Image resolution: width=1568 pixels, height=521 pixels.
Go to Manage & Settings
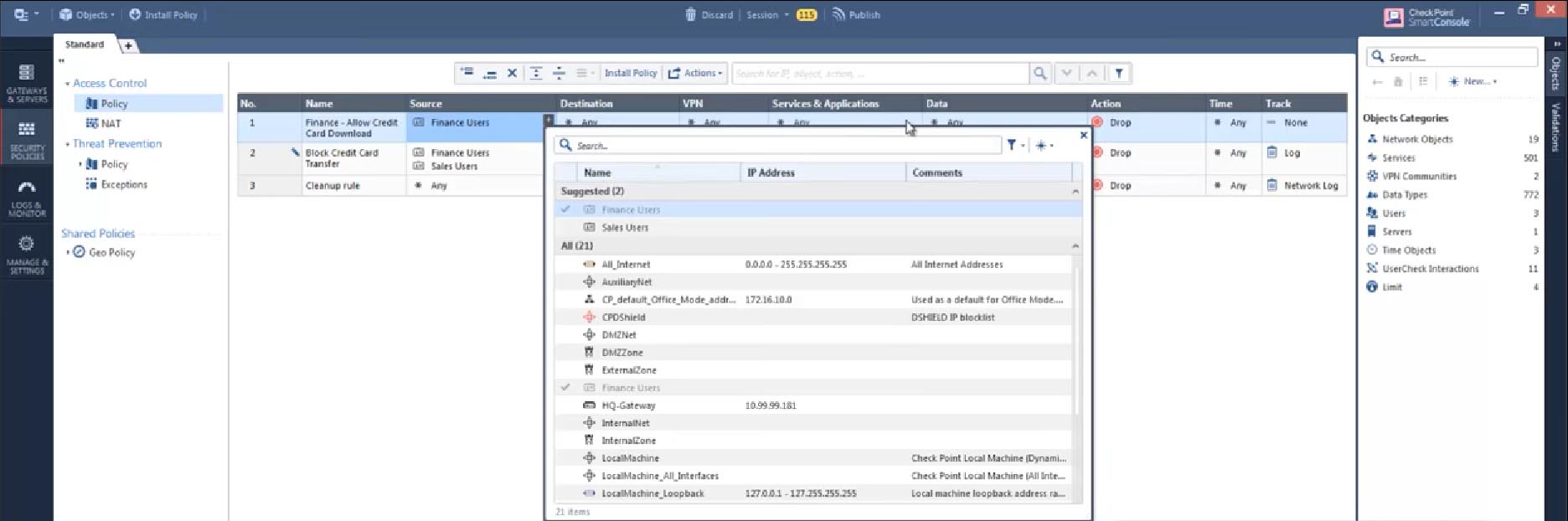point(27,254)
